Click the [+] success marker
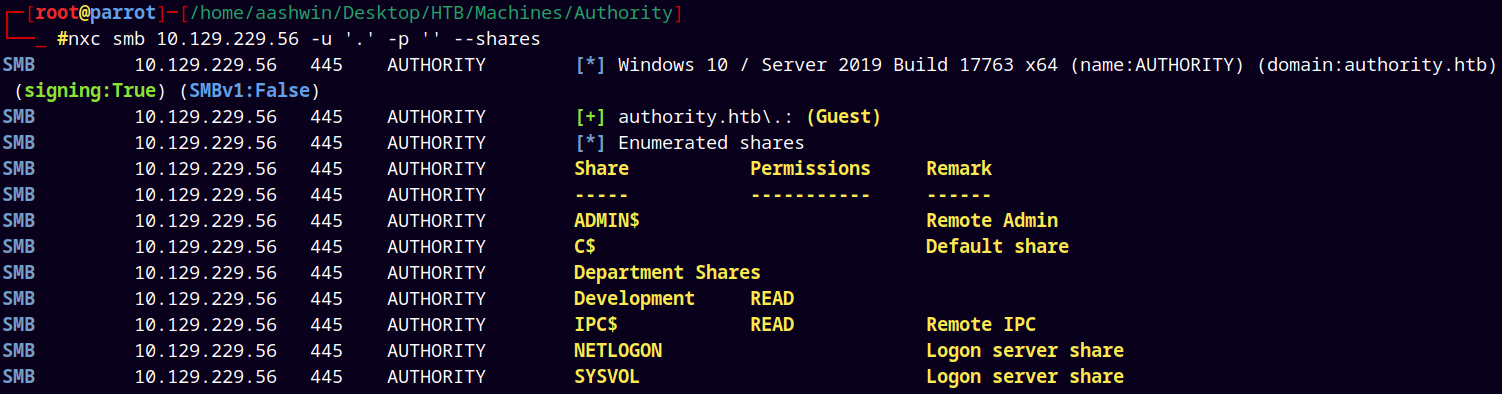Viewport: 1502px width, 394px height. 591,117
